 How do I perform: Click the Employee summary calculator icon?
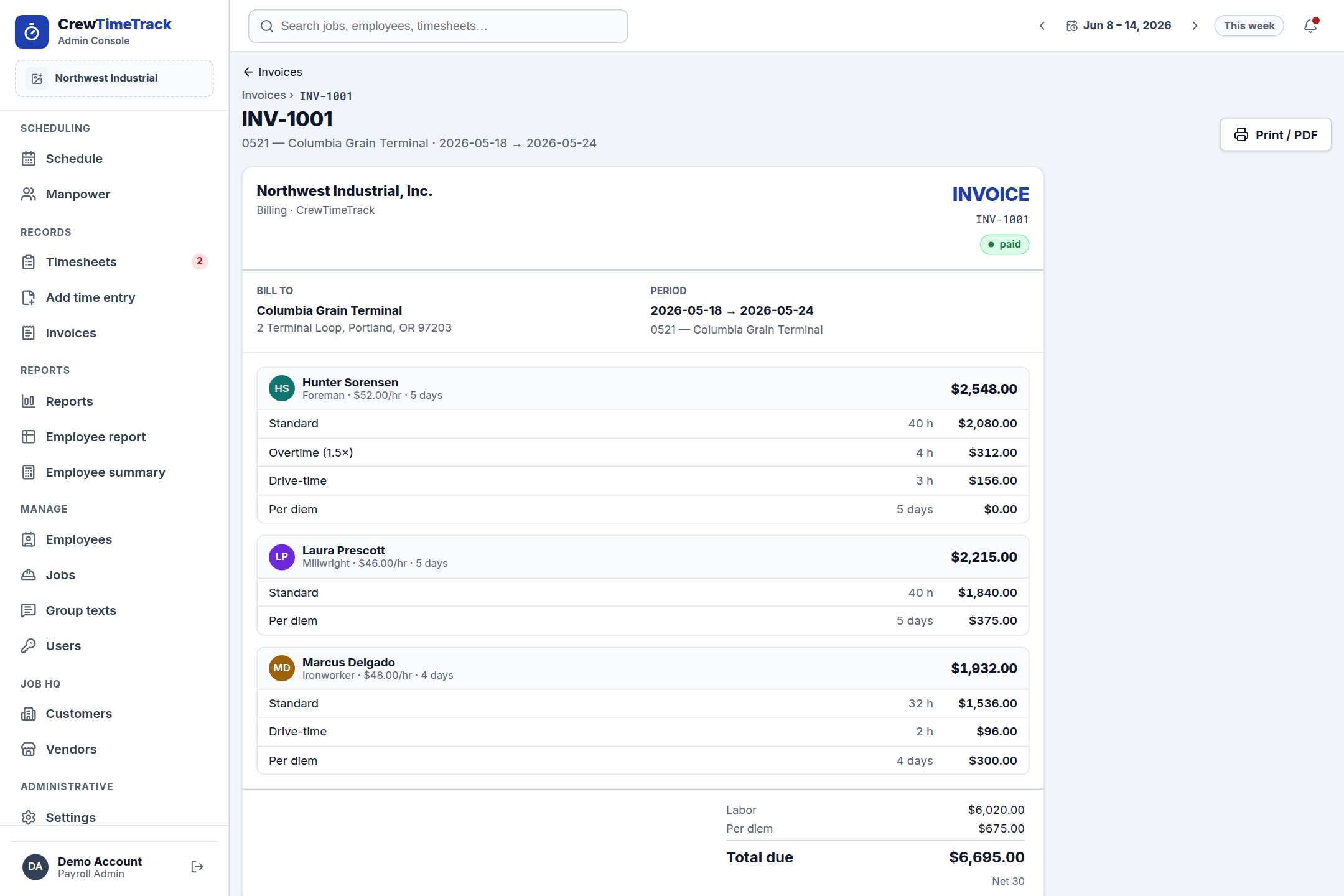(x=29, y=472)
